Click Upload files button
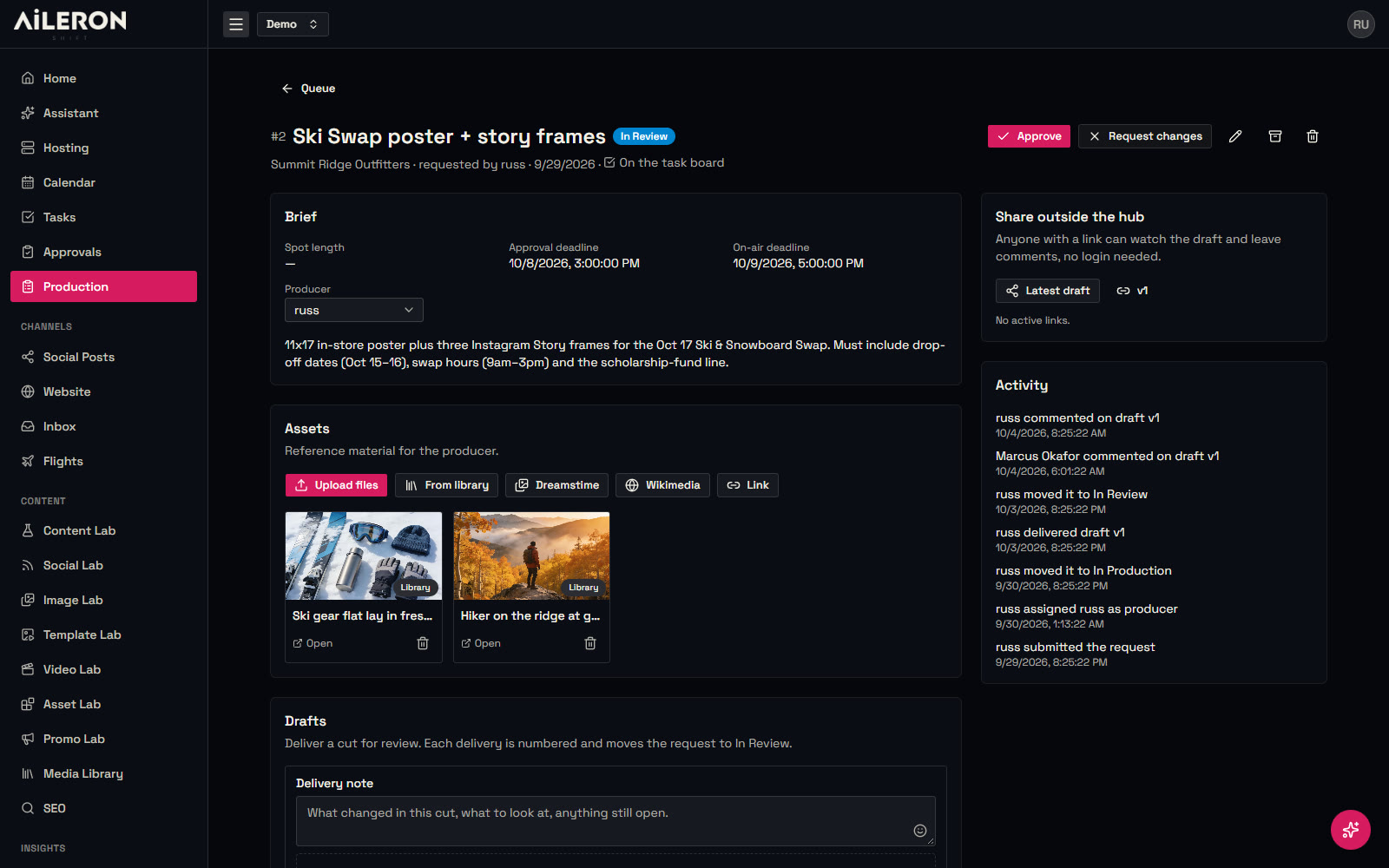The width and height of the screenshot is (1389, 868). (337, 485)
